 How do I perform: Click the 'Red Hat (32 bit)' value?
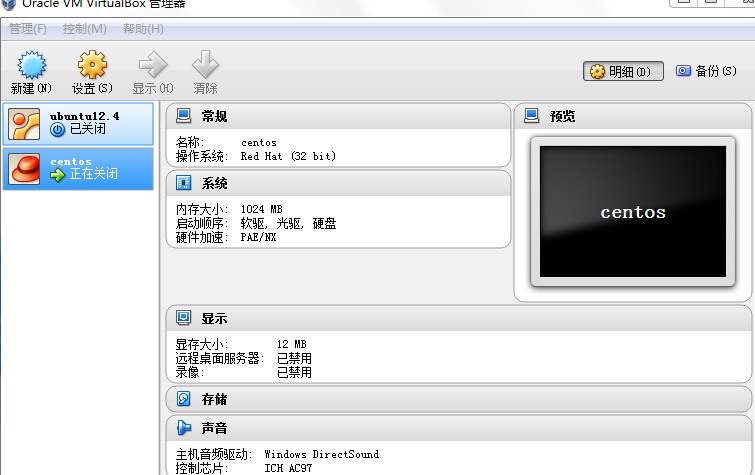click(288, 156)
